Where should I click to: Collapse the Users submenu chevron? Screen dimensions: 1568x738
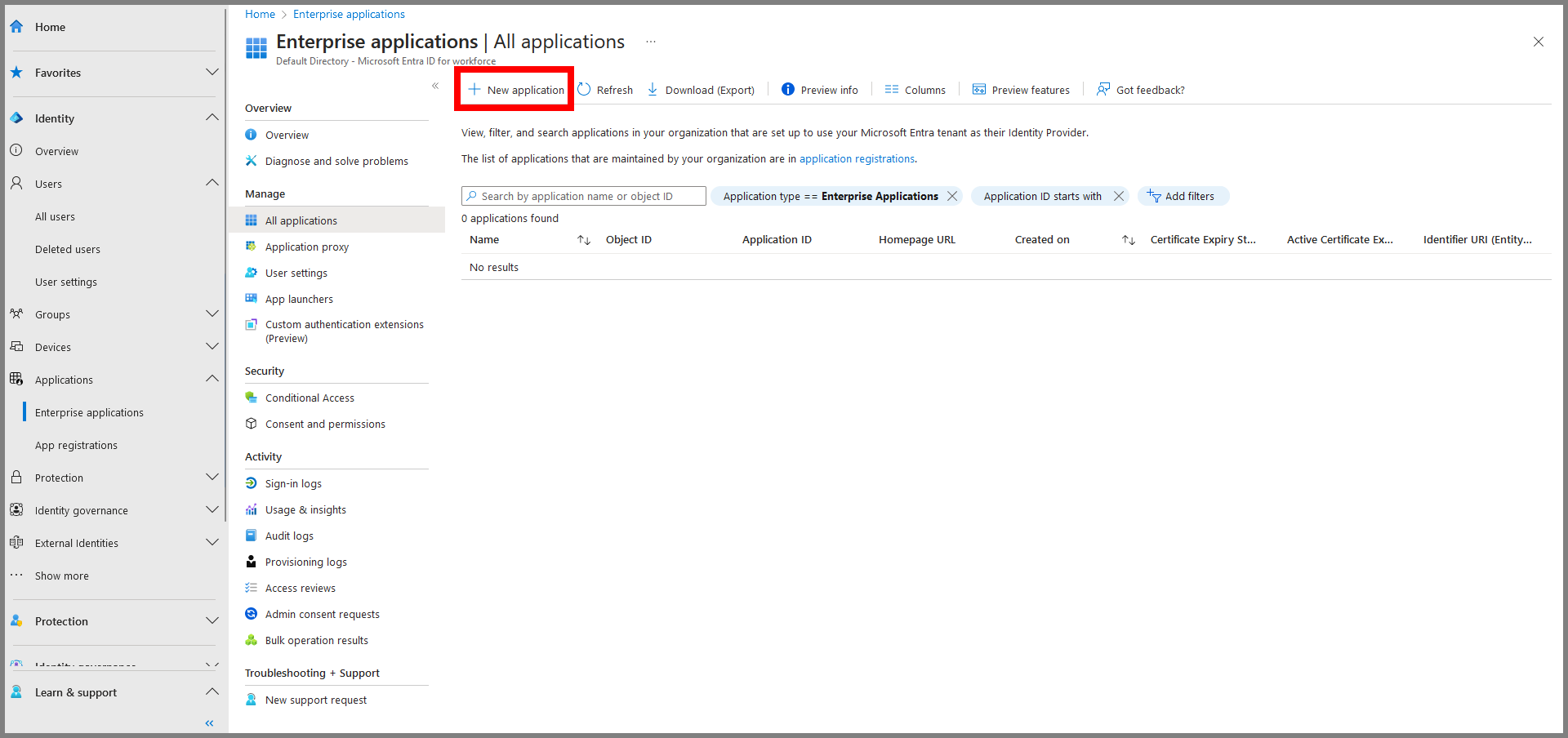coord(212,184)
